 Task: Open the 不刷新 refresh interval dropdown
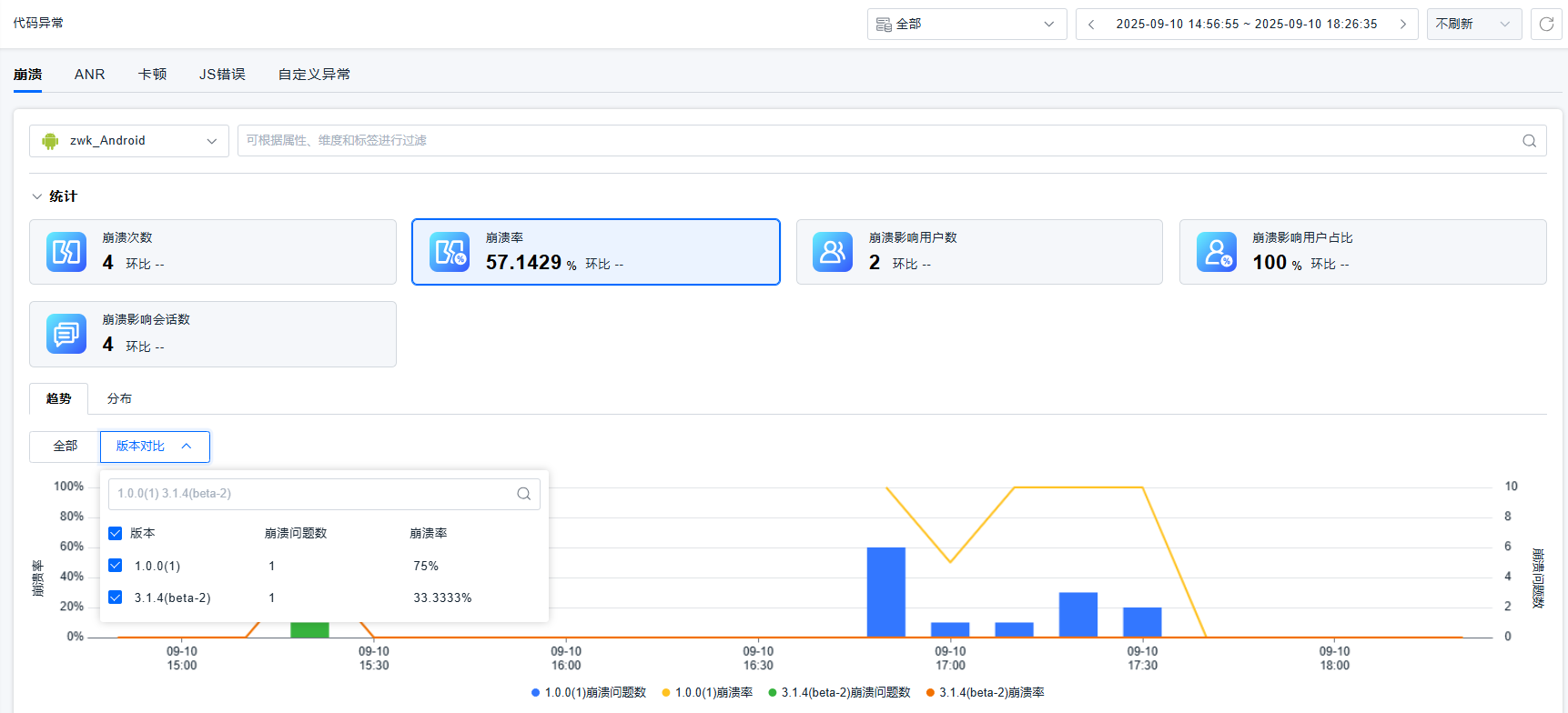click(1472, 25)
